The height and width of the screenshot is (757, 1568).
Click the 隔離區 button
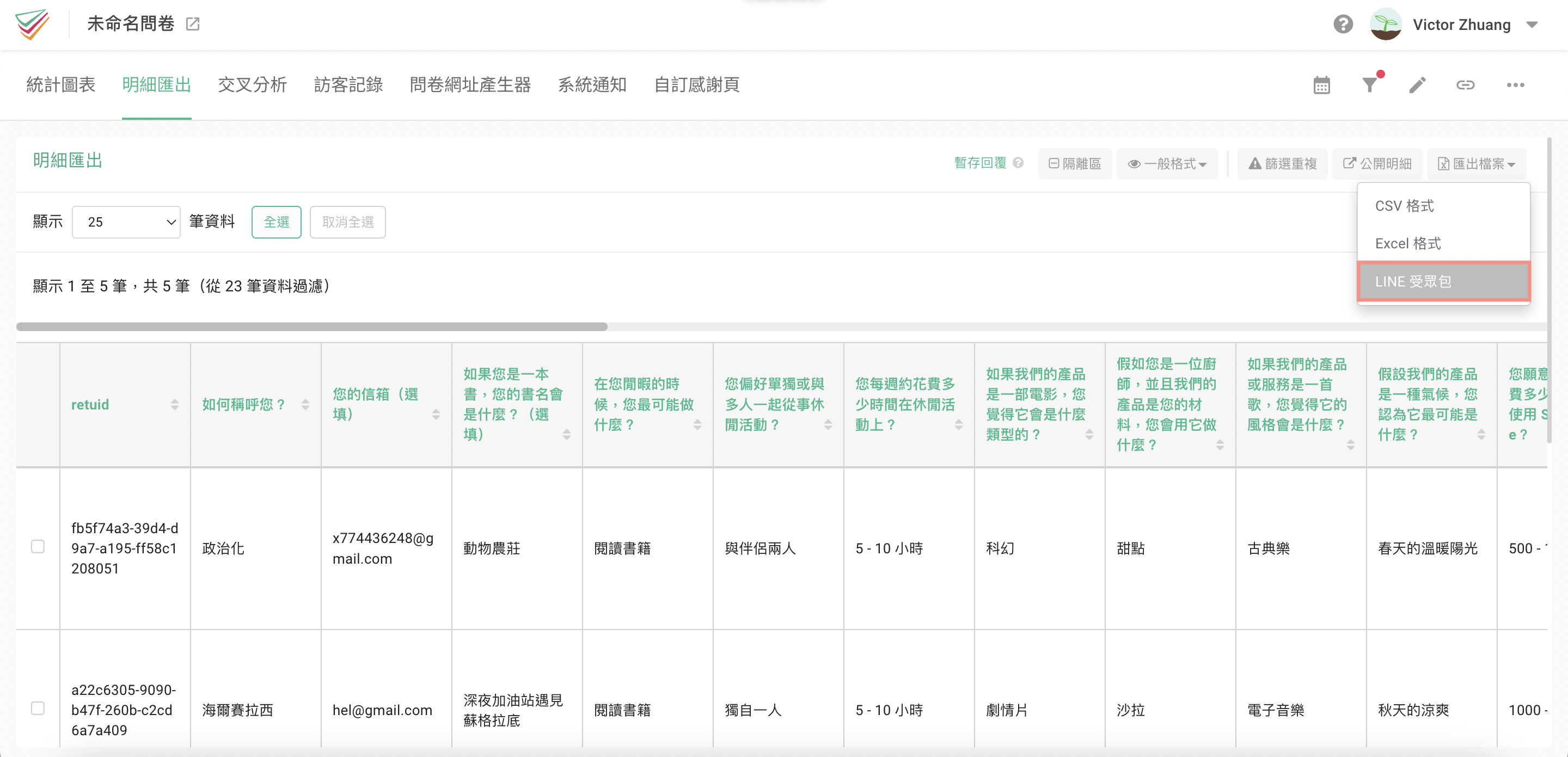pos(1075,164)
